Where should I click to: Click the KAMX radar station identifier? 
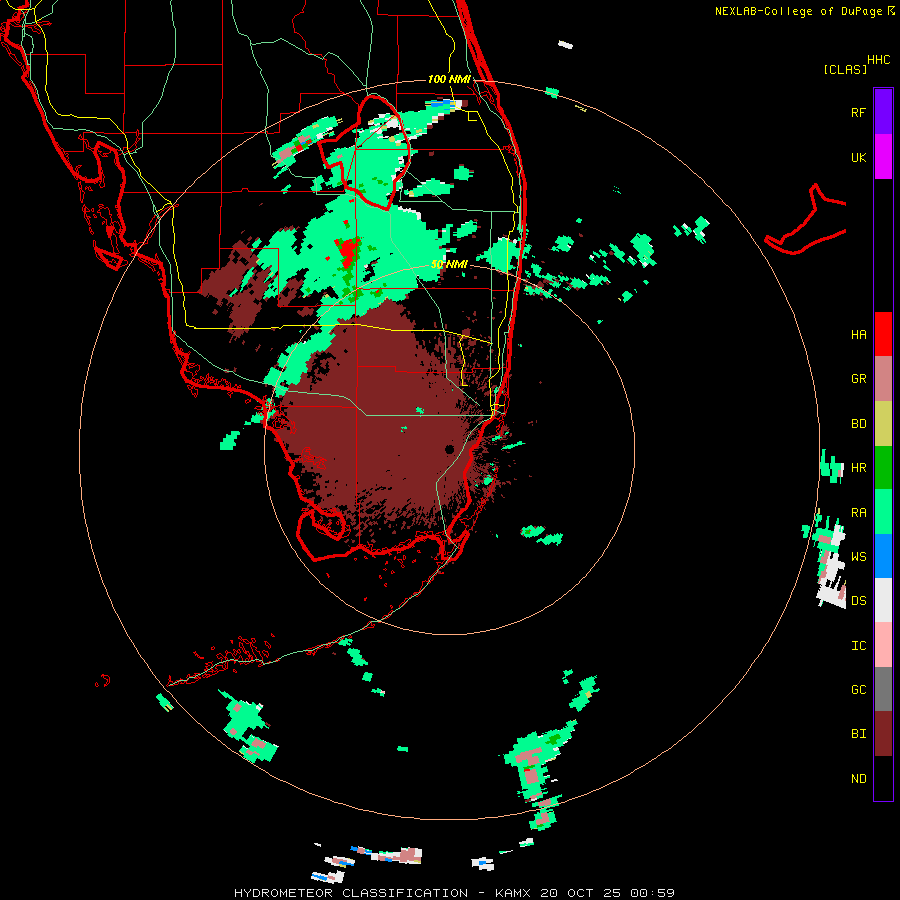pos(513,893)
